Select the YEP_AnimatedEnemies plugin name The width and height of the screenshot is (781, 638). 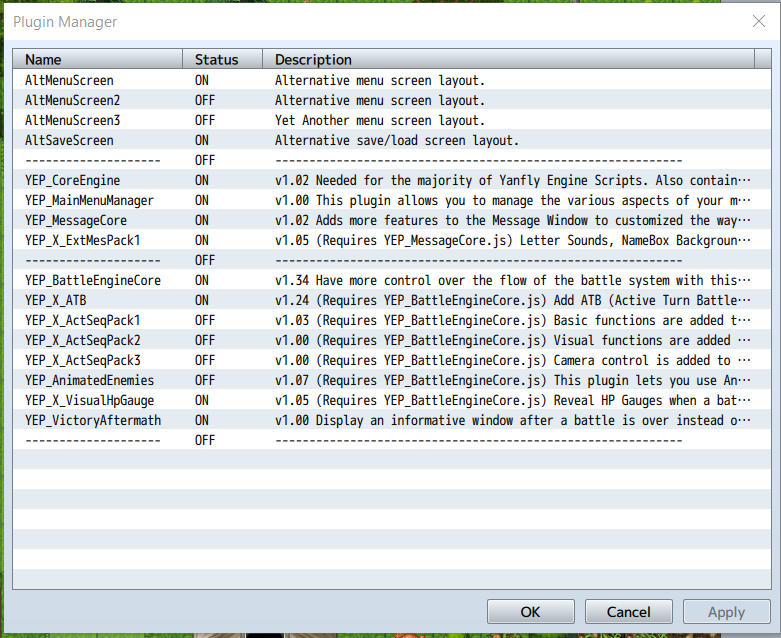point(90,381)
